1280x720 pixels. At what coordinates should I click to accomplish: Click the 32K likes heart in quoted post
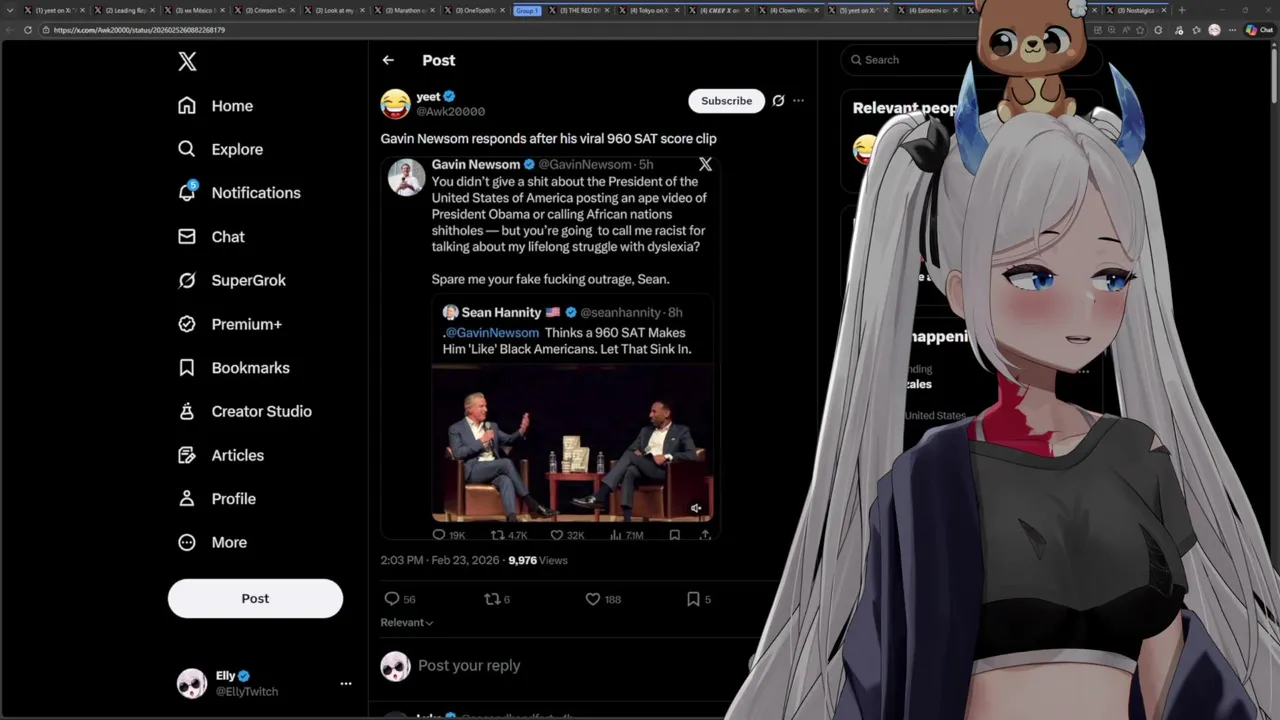(557, 535)
